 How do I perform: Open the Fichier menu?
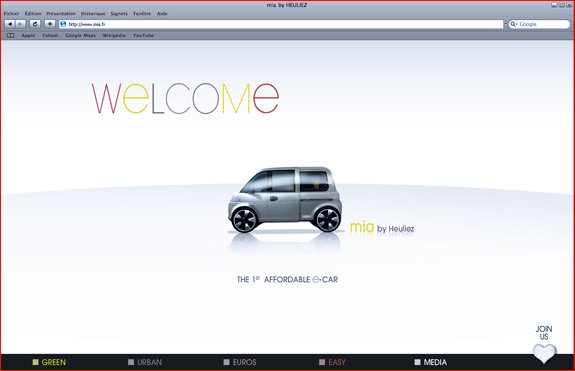tap(11, 14)
